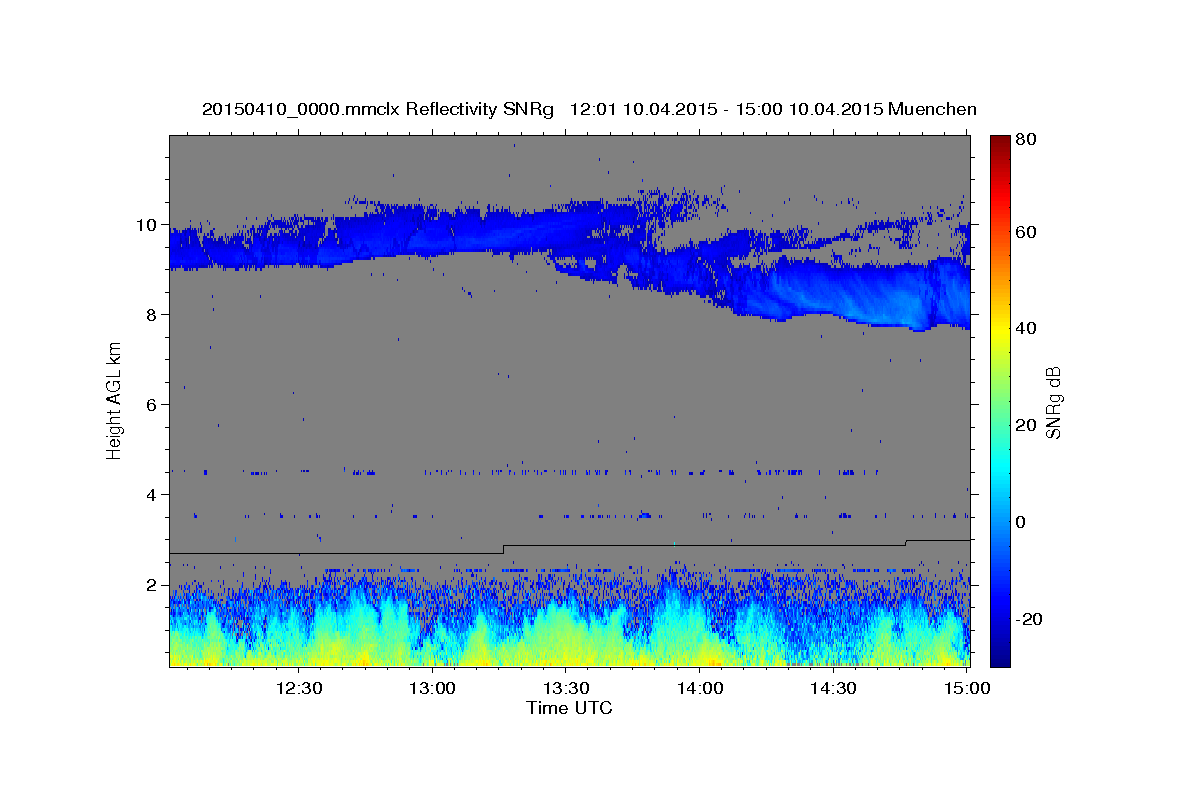Click the 'SNRg dB' colorbar label
The width and height of the screenshot is (1200, 800).
(x=1053, y=401)
